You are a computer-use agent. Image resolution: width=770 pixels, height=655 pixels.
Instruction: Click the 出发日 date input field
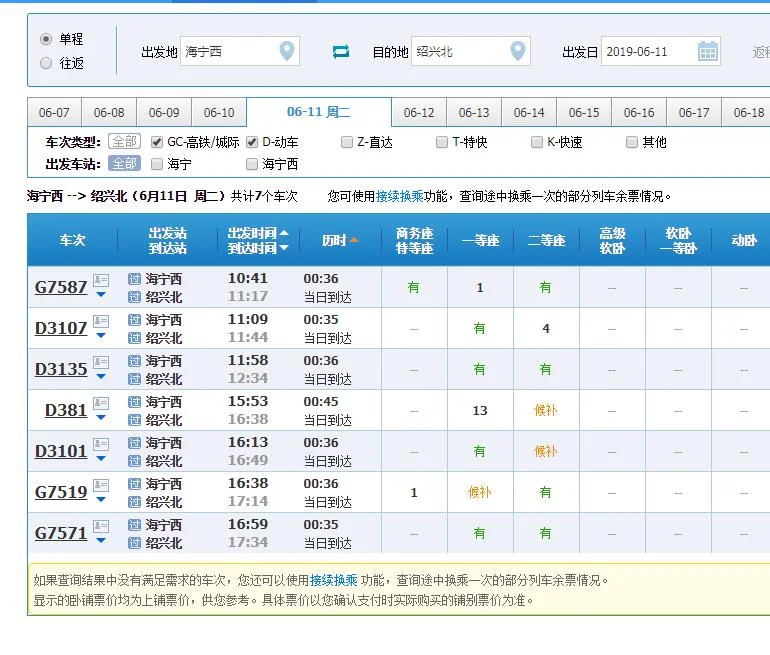pyautogui.click(x=660, y=51)
